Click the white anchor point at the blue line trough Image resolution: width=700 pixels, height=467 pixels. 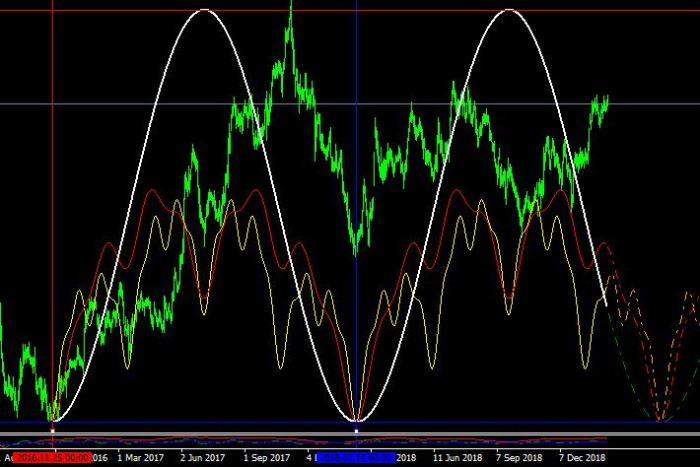[356, 430]
